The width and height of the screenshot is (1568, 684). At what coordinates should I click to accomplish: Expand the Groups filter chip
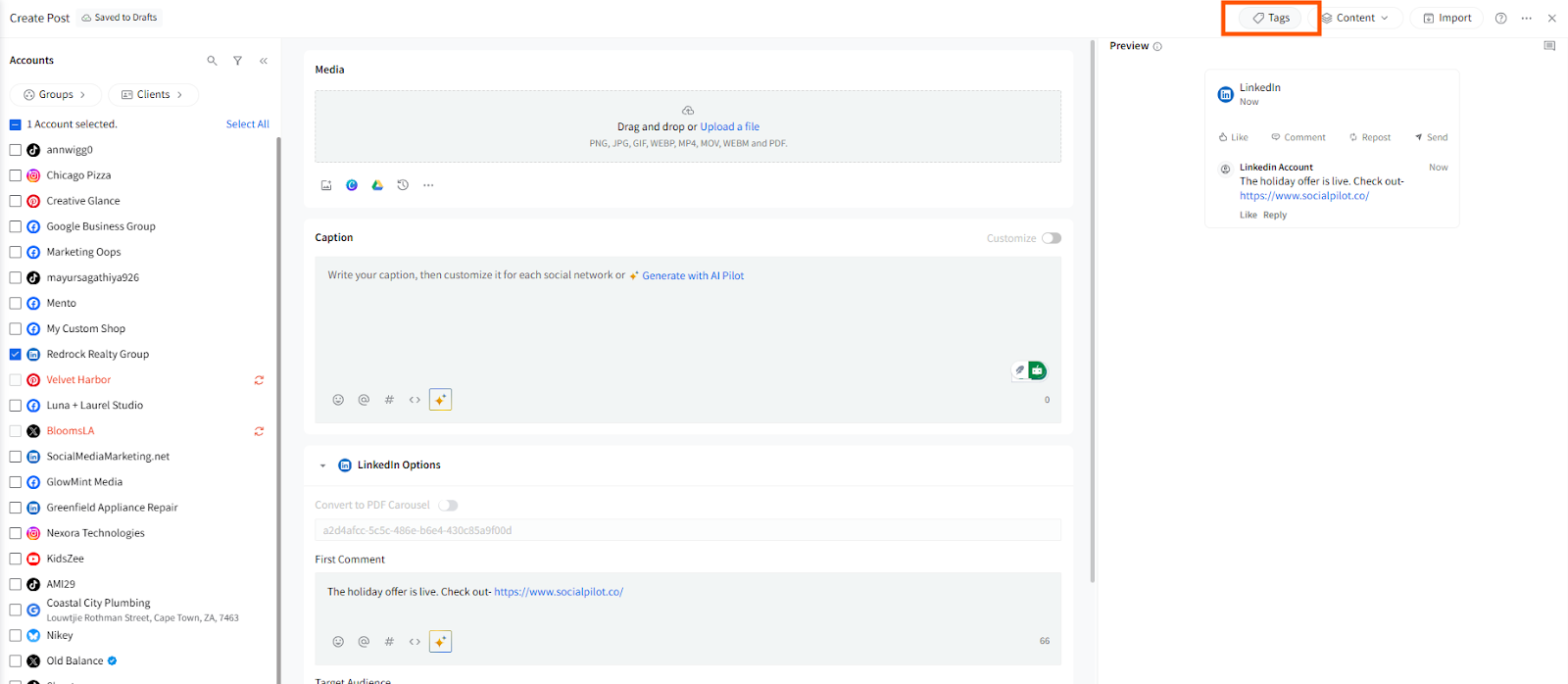56,95
